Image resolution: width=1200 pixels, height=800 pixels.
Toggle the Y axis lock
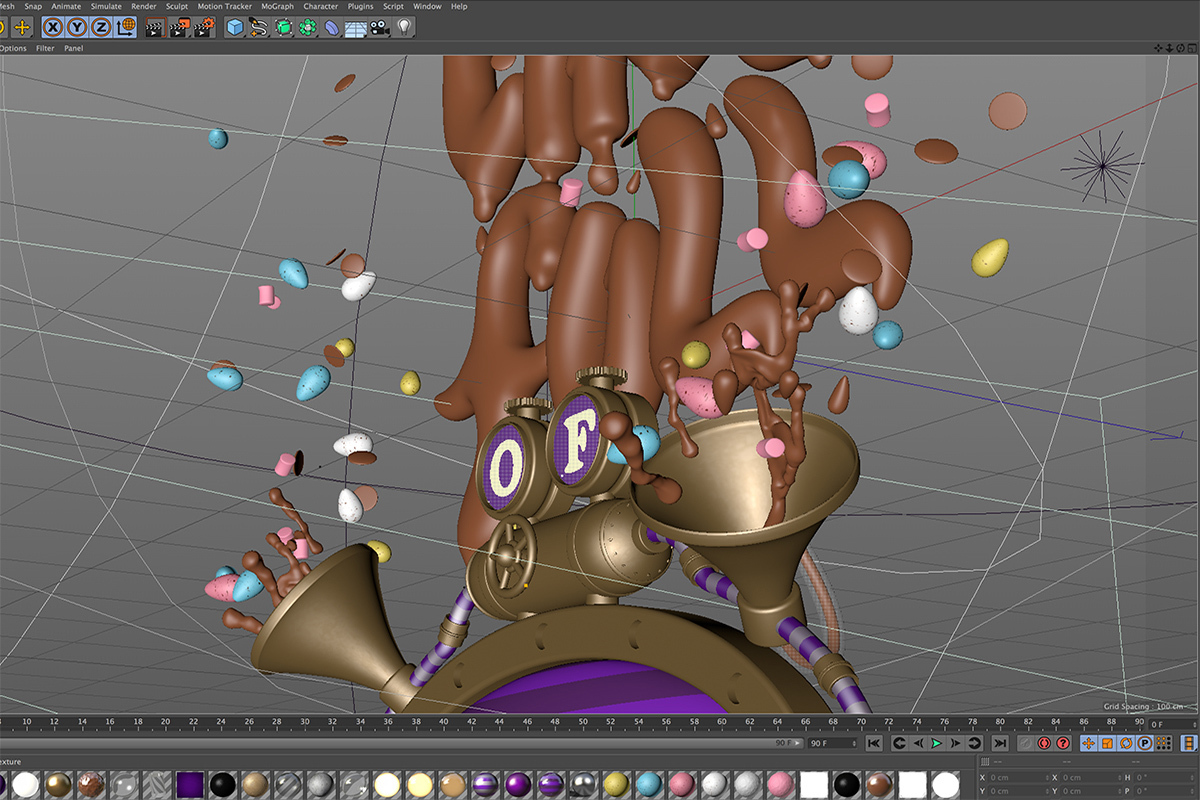[x=76, y=28]
